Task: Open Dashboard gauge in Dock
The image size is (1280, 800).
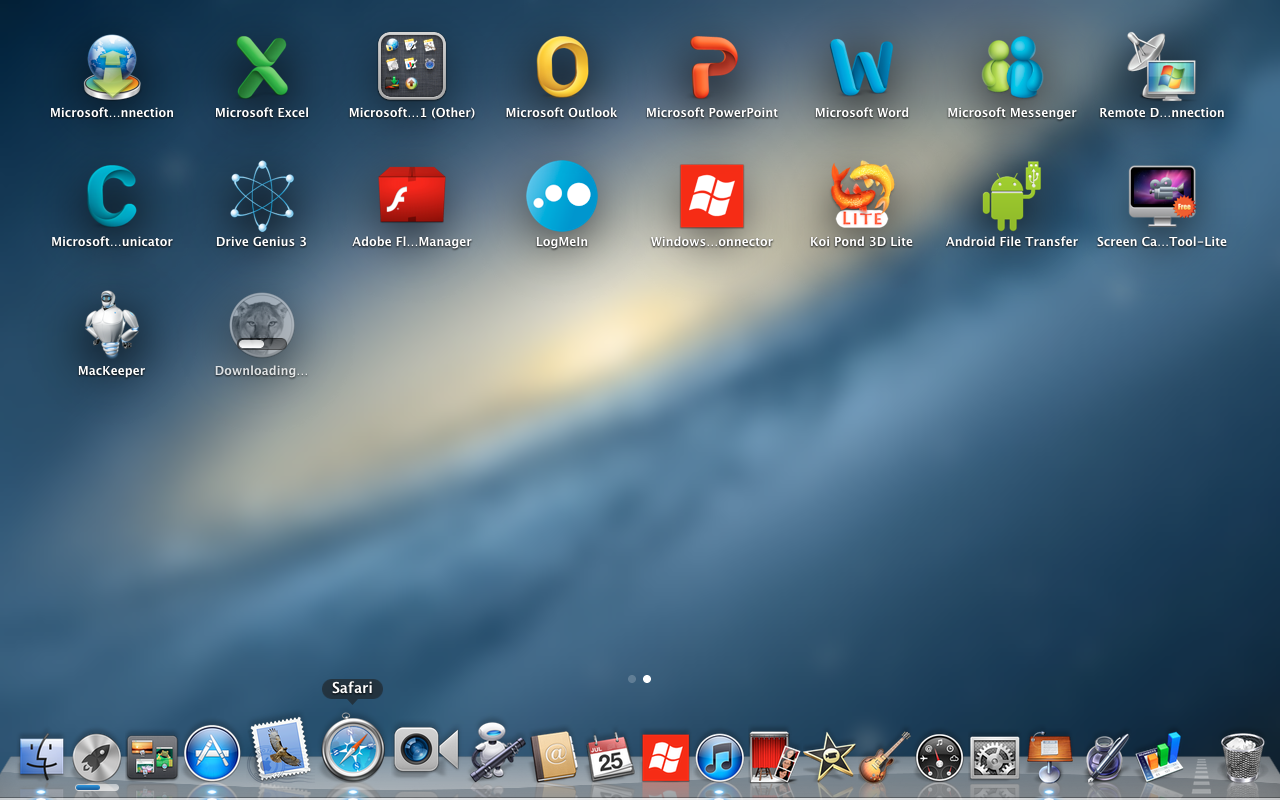Action: pos(940,758)
